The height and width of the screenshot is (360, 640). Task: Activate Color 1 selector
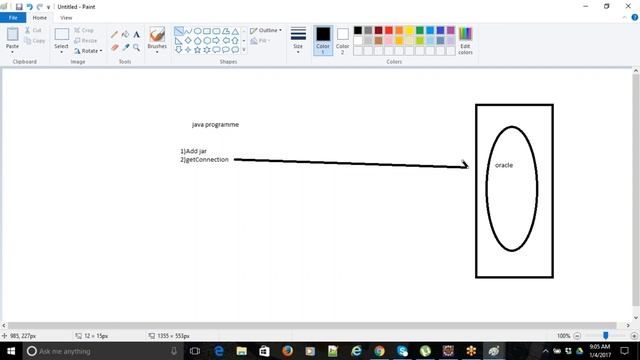[x=323, y=40]
